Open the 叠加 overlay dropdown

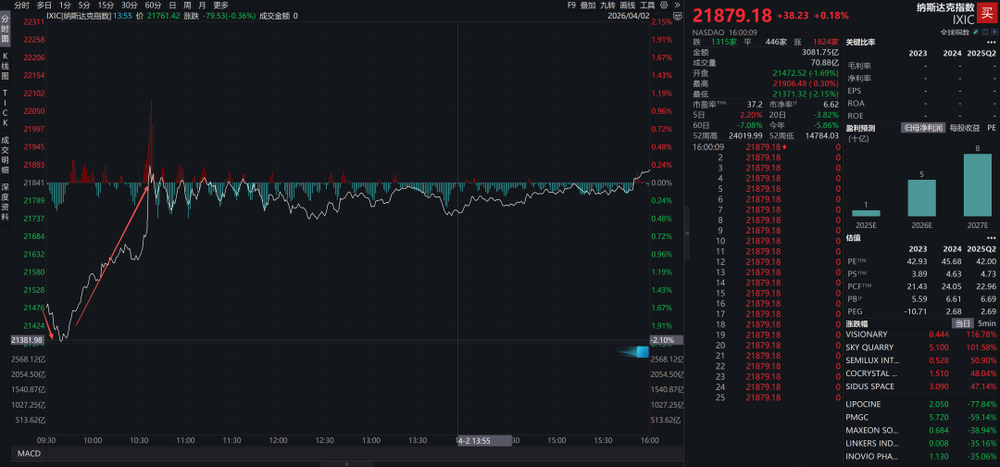[x=588, y=5]
